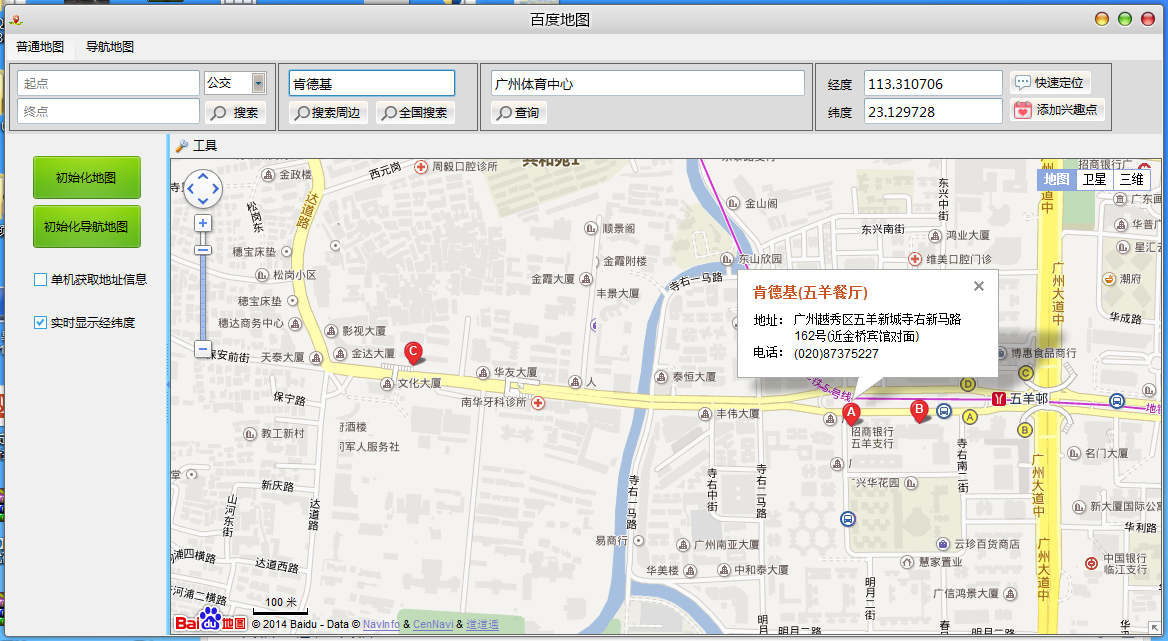Zoom out with the minus button
This screenshot has height=641, width=1168.
tap(203, 348)
